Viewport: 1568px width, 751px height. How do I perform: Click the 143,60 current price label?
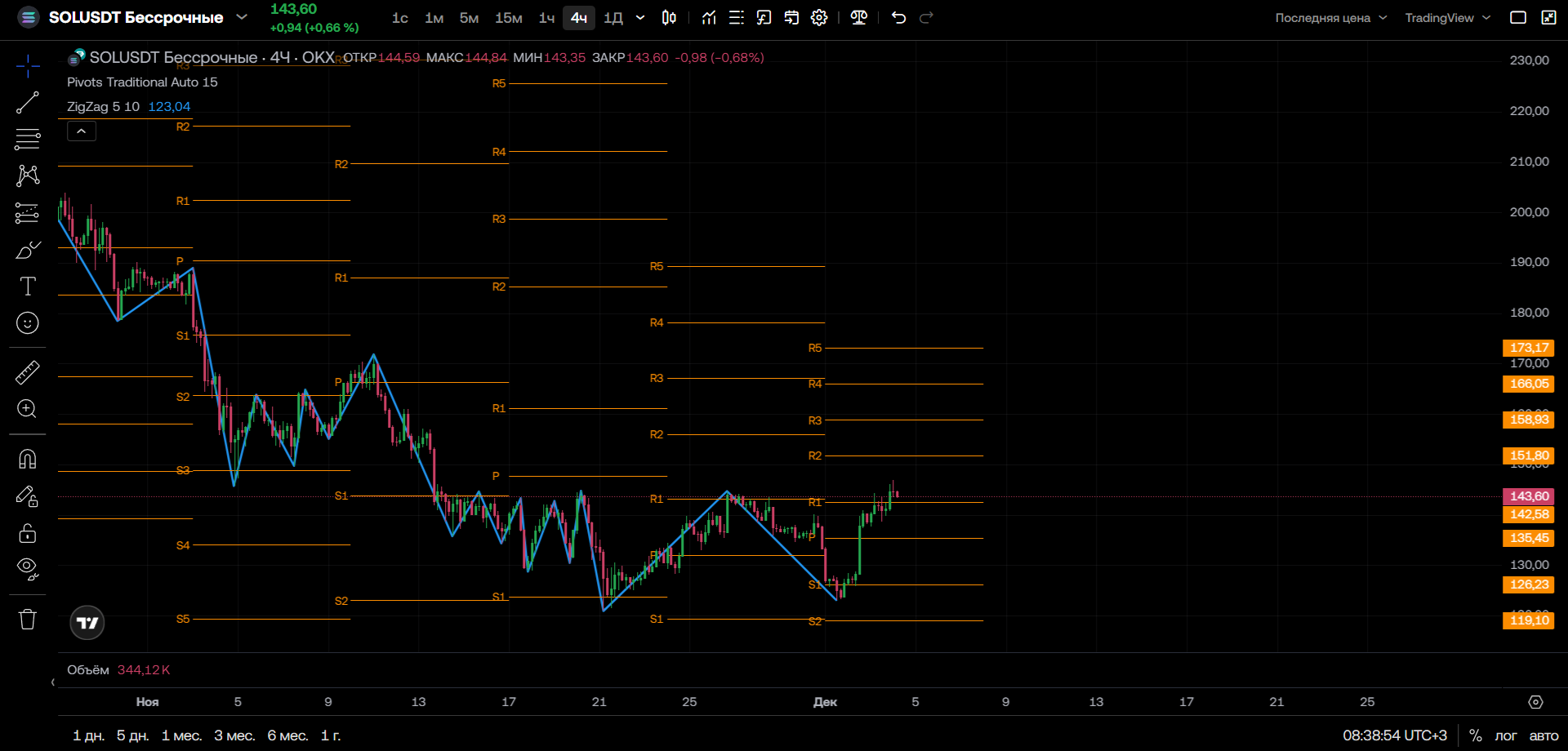1529,496
